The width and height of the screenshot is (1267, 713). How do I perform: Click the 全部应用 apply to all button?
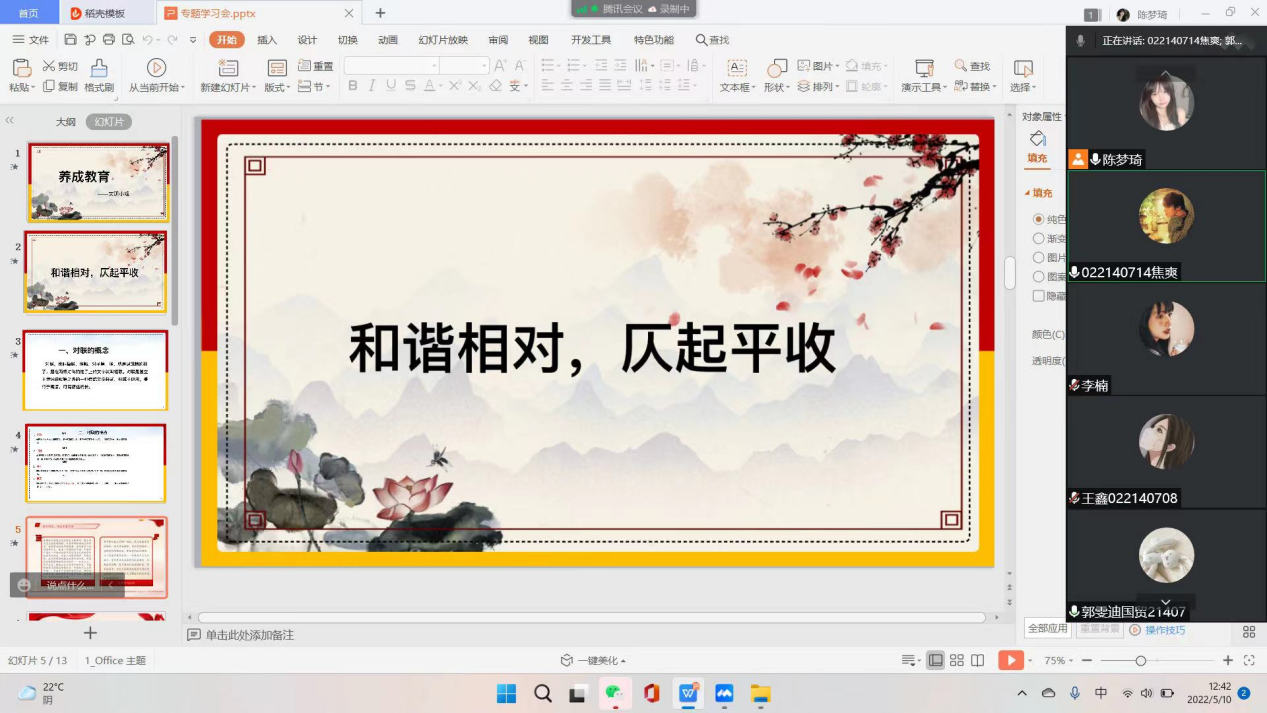1047,629
